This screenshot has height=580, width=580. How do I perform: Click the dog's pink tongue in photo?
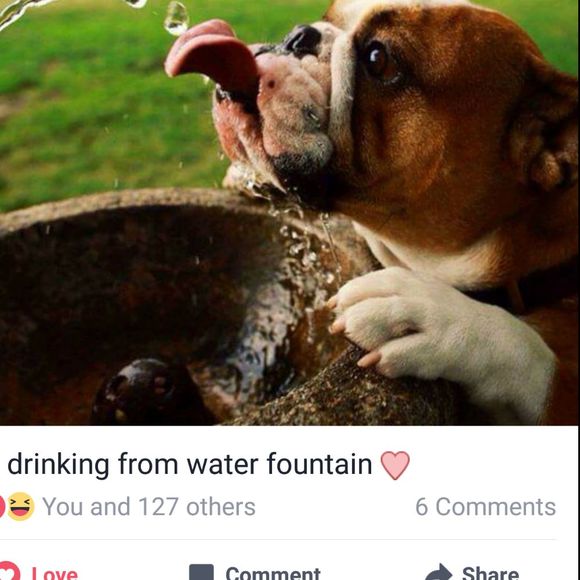(213, 57)
